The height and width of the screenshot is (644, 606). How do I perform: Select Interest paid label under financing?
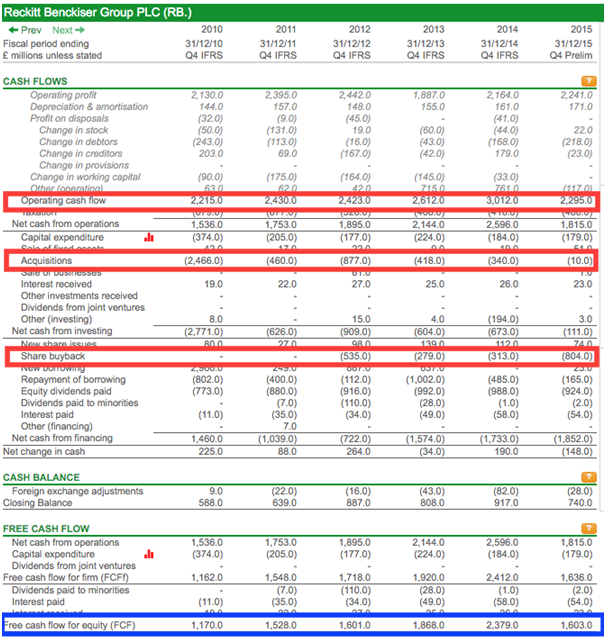pyautogui.click(x=47, y=414)
